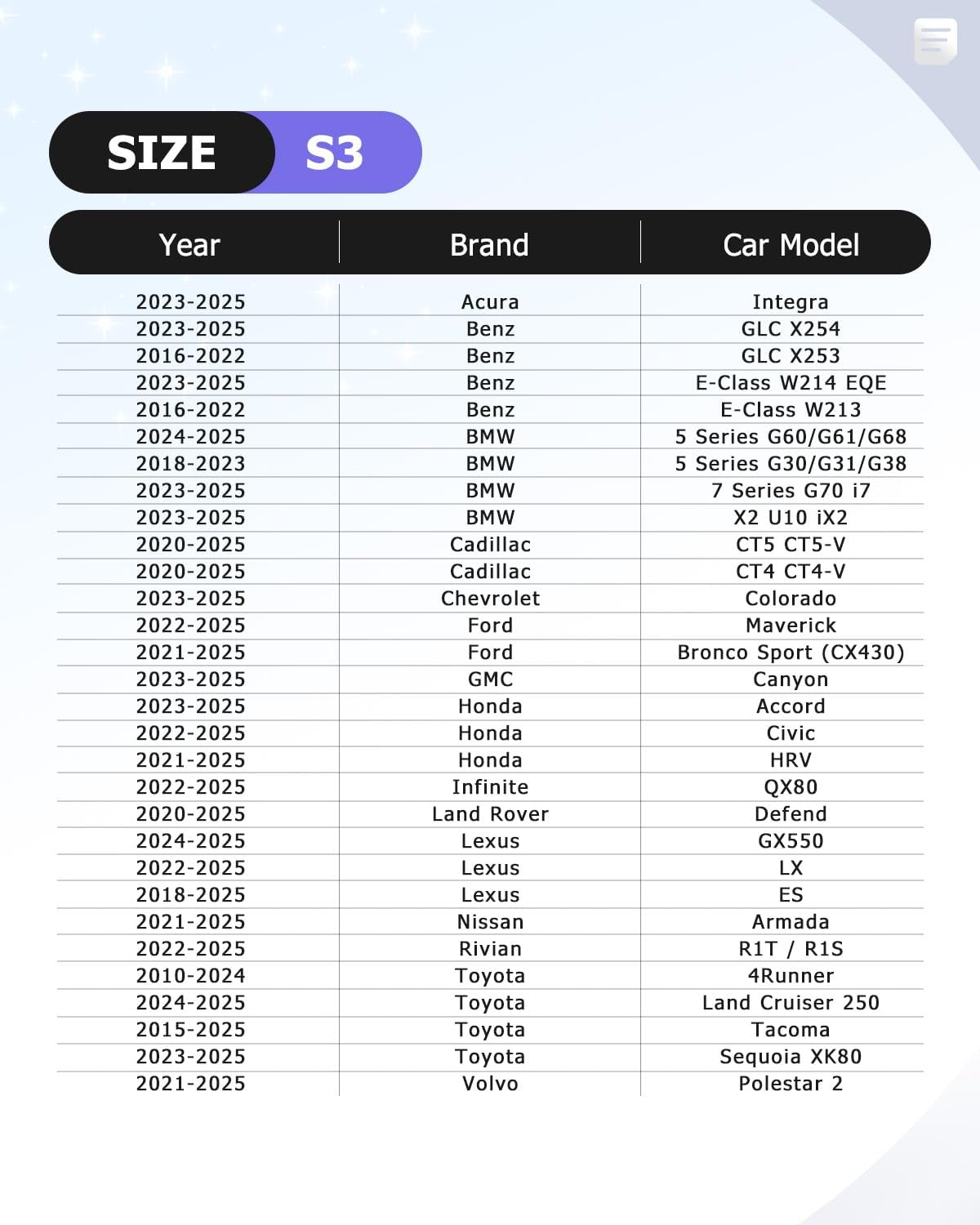Click the Year column header
This screenshot has height=1225, width=980.
click(189, 245)
